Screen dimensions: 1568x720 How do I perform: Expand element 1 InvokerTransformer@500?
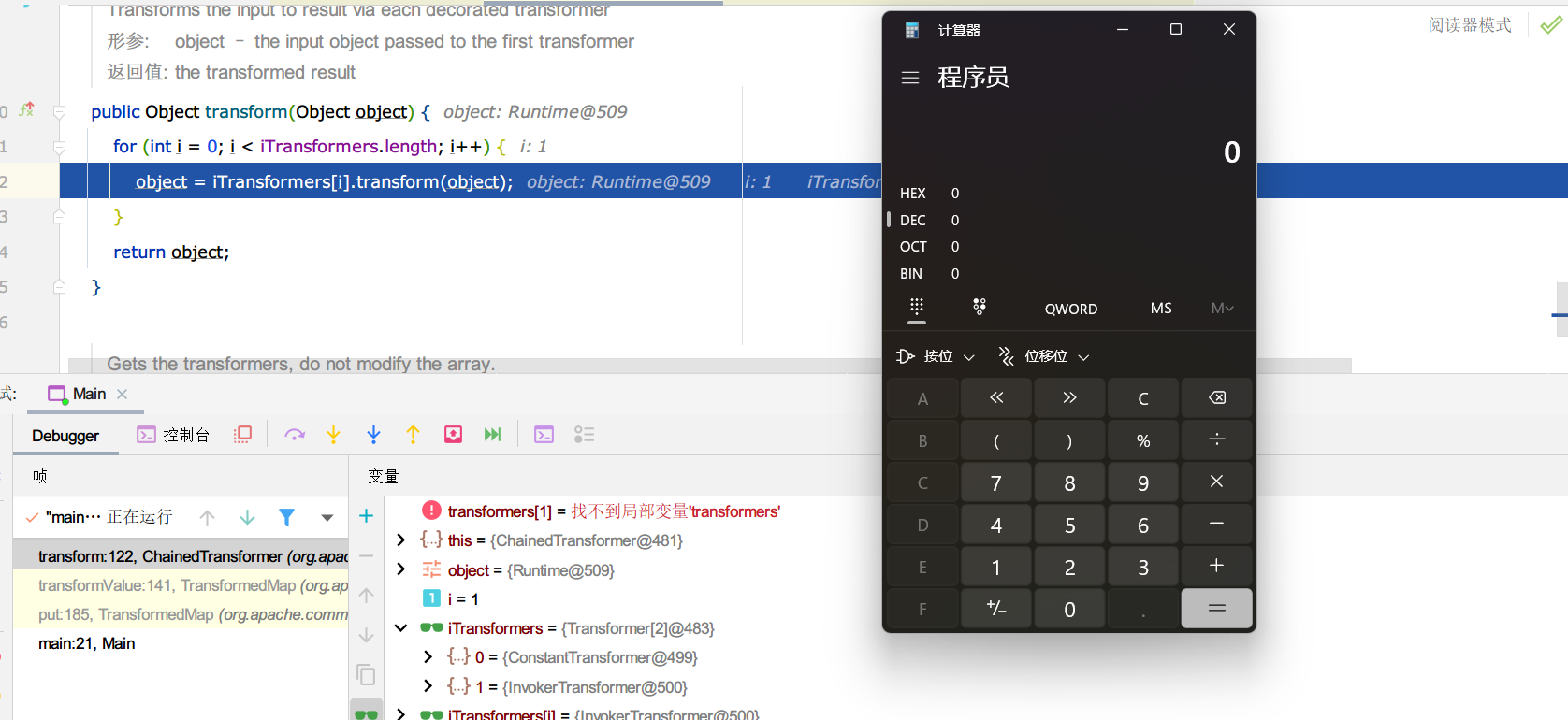pos(428,686)
